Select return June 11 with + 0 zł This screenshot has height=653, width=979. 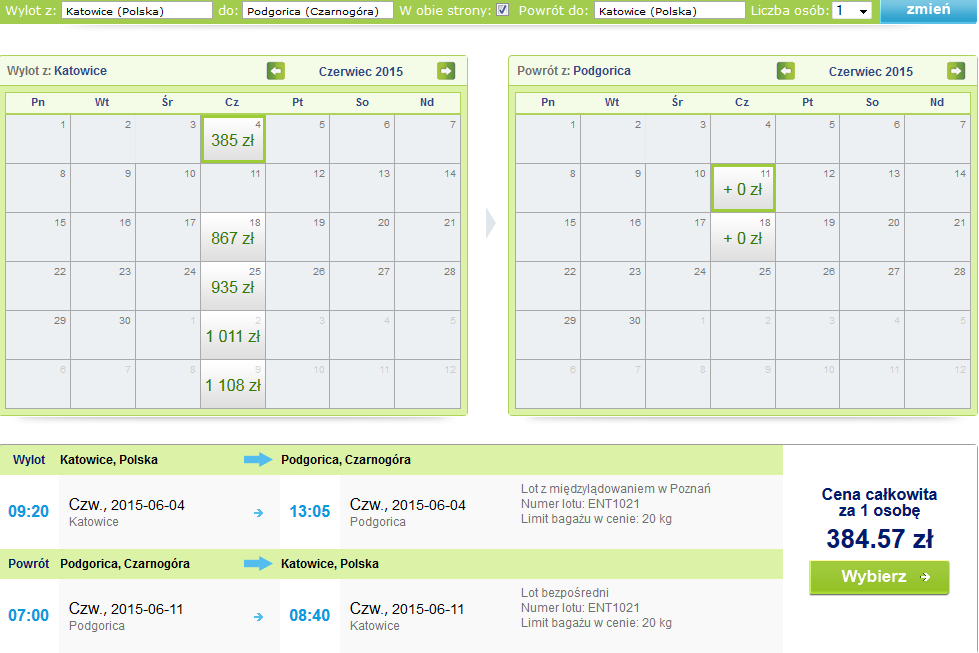pyautogui.click(x=743, y=188)
